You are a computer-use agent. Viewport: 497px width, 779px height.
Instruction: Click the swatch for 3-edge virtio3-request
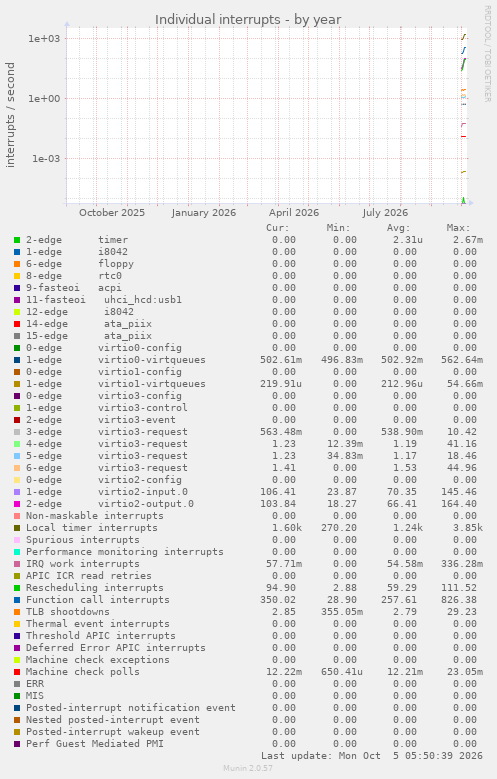click(17, 432)
